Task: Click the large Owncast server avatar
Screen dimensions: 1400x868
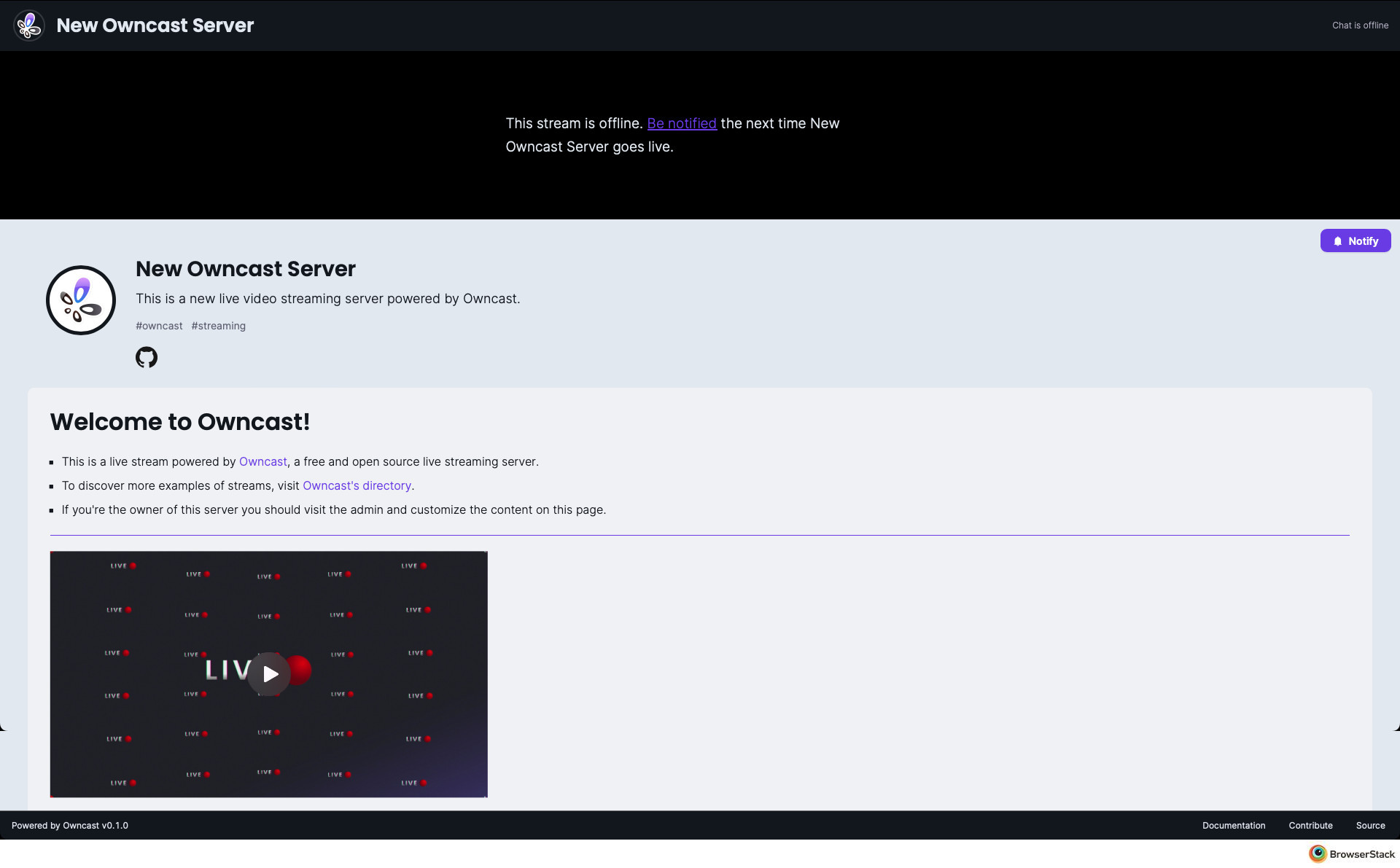Action: (x=81, y=300)
